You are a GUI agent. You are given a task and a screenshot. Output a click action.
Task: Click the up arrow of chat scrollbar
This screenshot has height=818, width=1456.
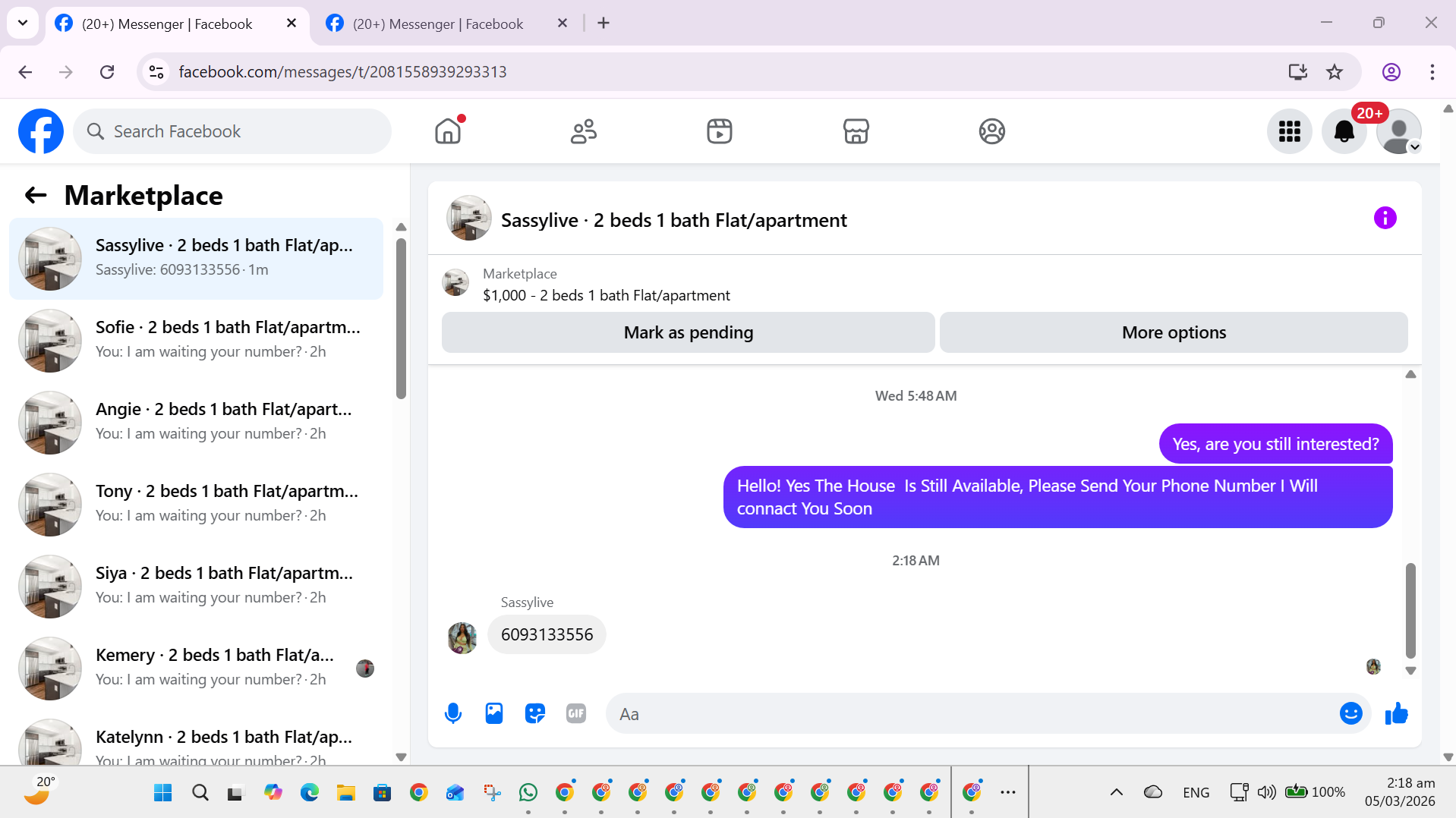click(x=1410, y=374)
